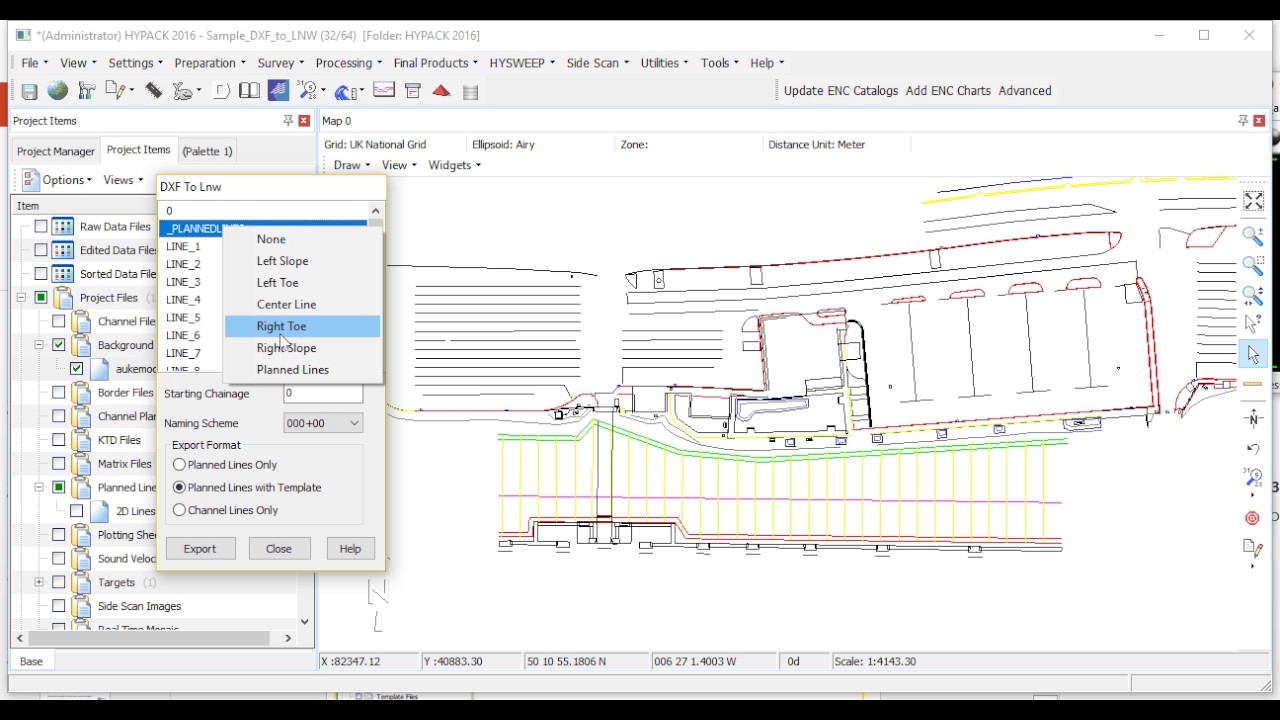Click the hardware setup icon beside globe
1280x720 pixels.
tap(87, 91)
